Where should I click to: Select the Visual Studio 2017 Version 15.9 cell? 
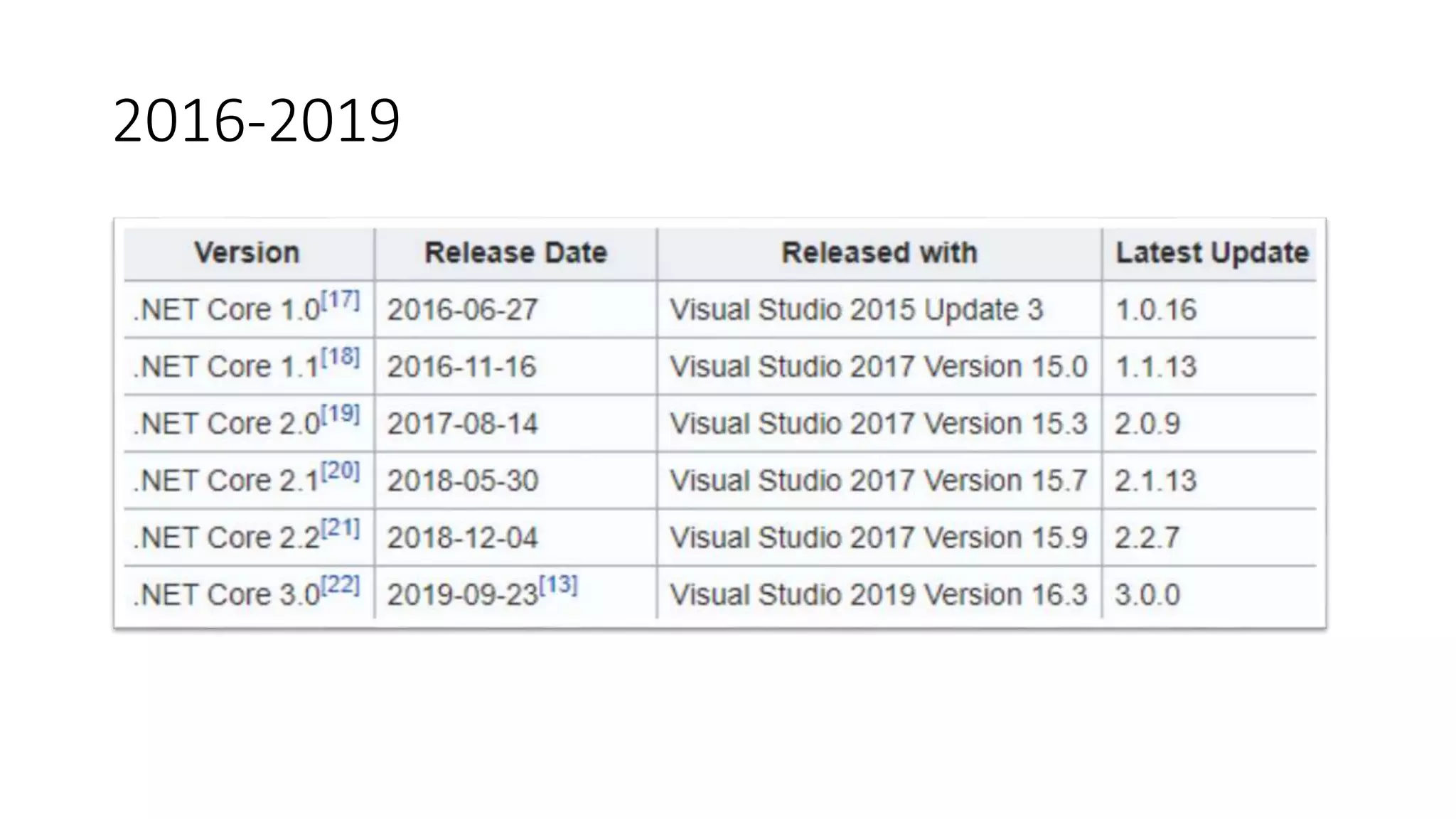point(878,538)
